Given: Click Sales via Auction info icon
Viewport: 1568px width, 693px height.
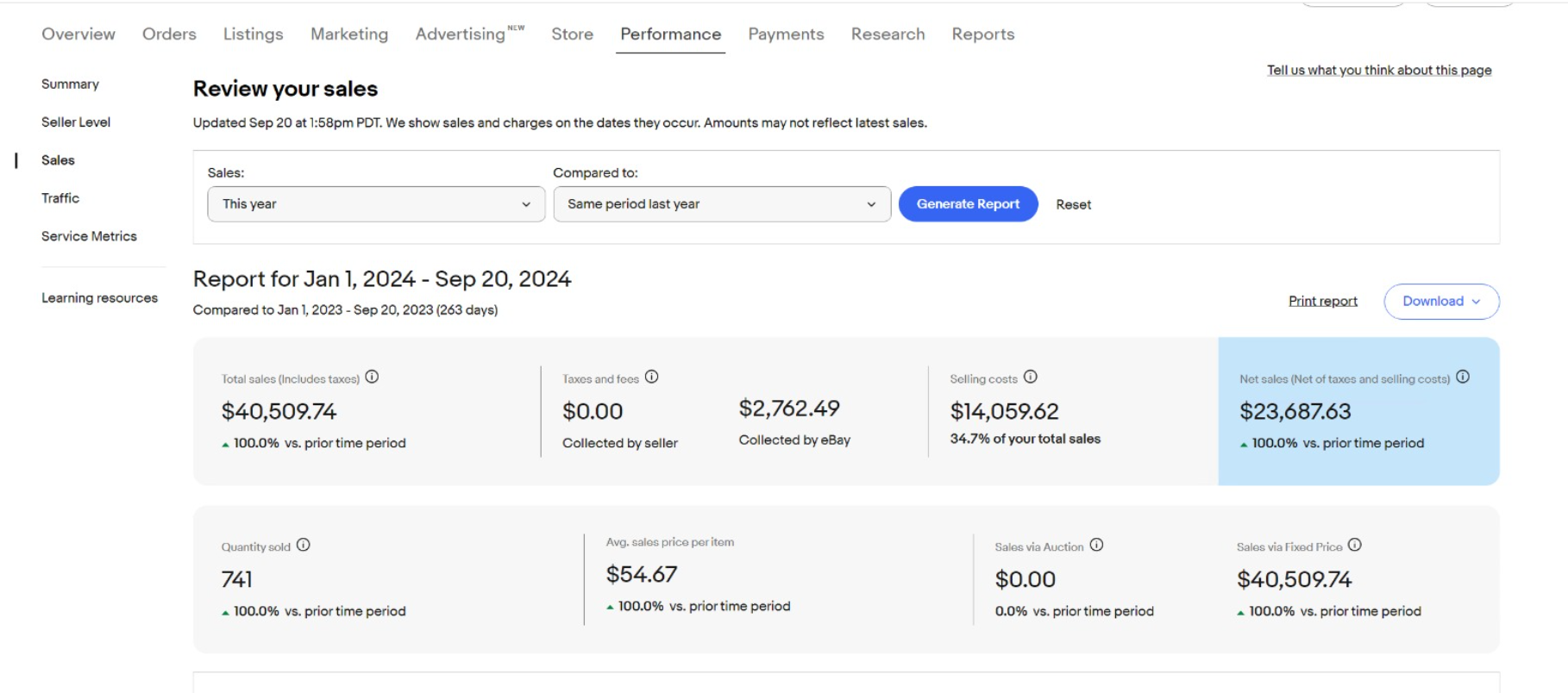Looking at the screenshot, I should (1096, 545).
